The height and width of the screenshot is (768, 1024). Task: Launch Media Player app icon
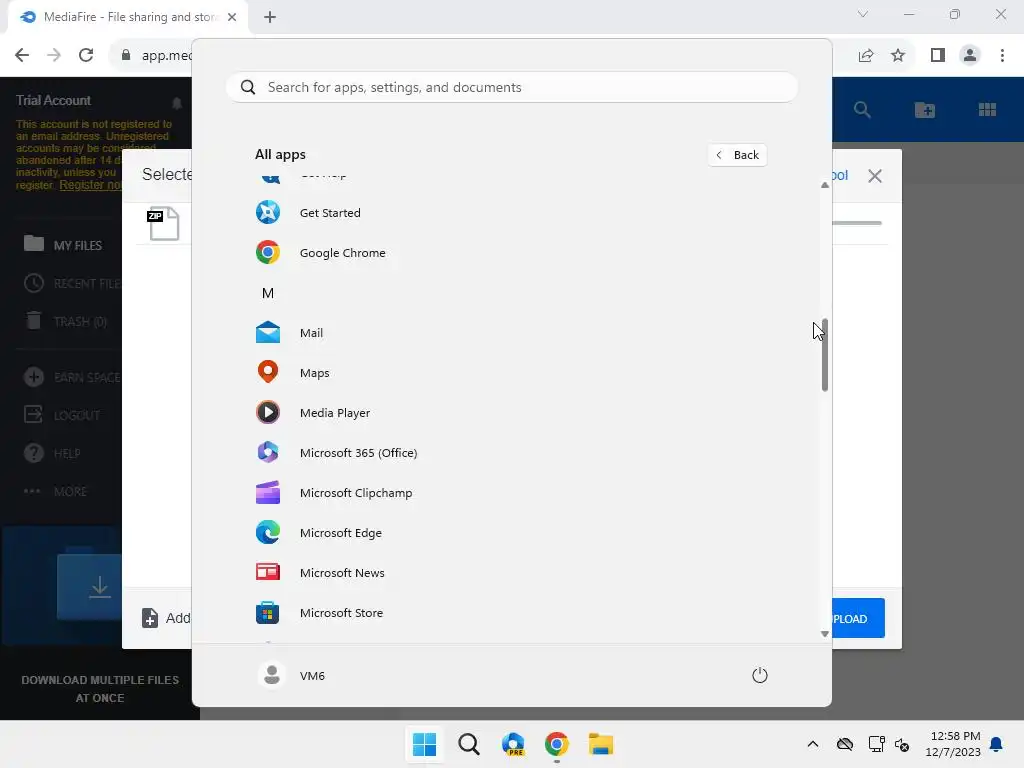pos(268,413)
